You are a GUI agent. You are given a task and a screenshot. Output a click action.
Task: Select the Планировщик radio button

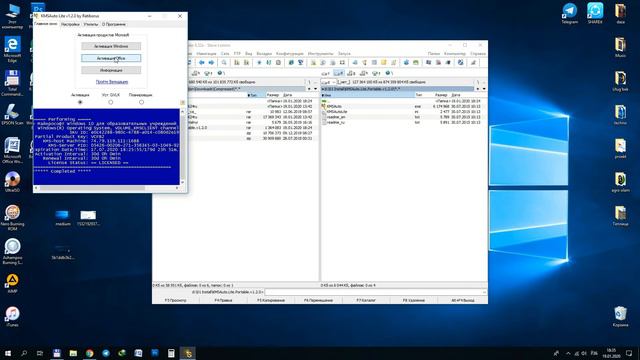tap(141, 102)
